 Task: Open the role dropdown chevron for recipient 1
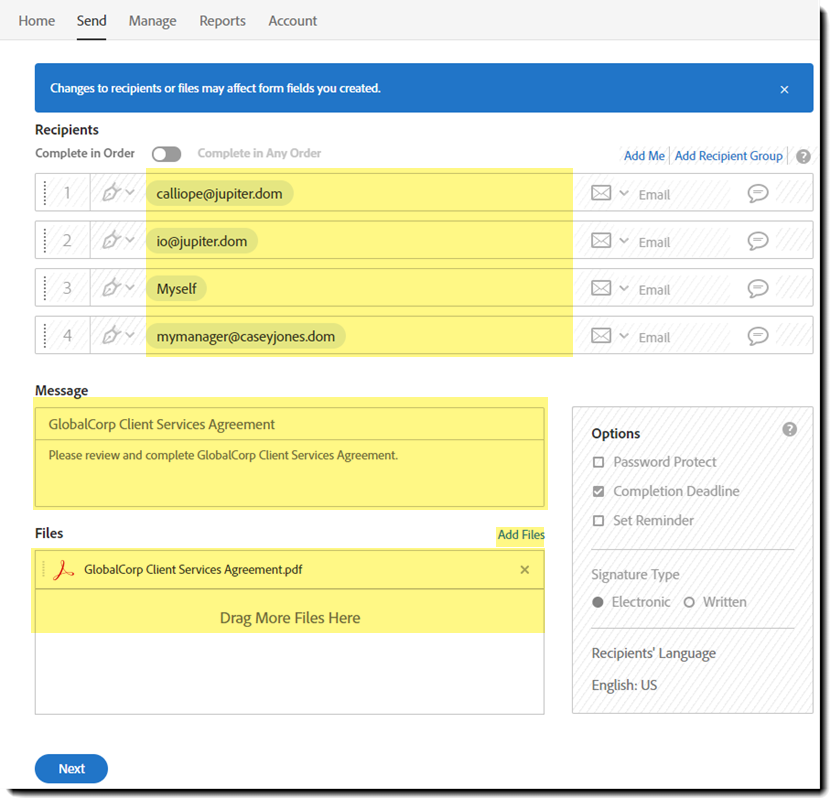tap(130, 193)
